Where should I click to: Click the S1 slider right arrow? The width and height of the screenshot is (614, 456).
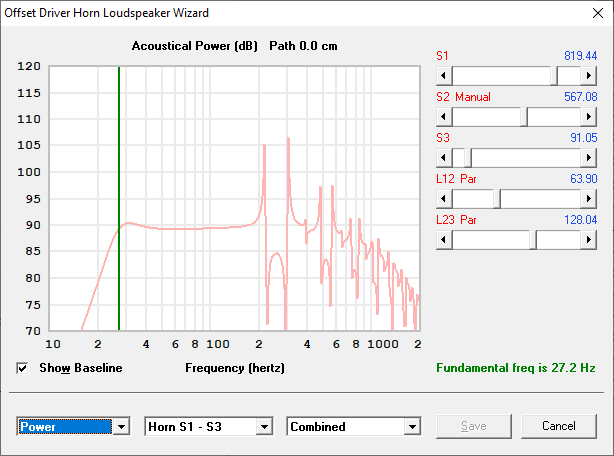(x=589, y=76)
